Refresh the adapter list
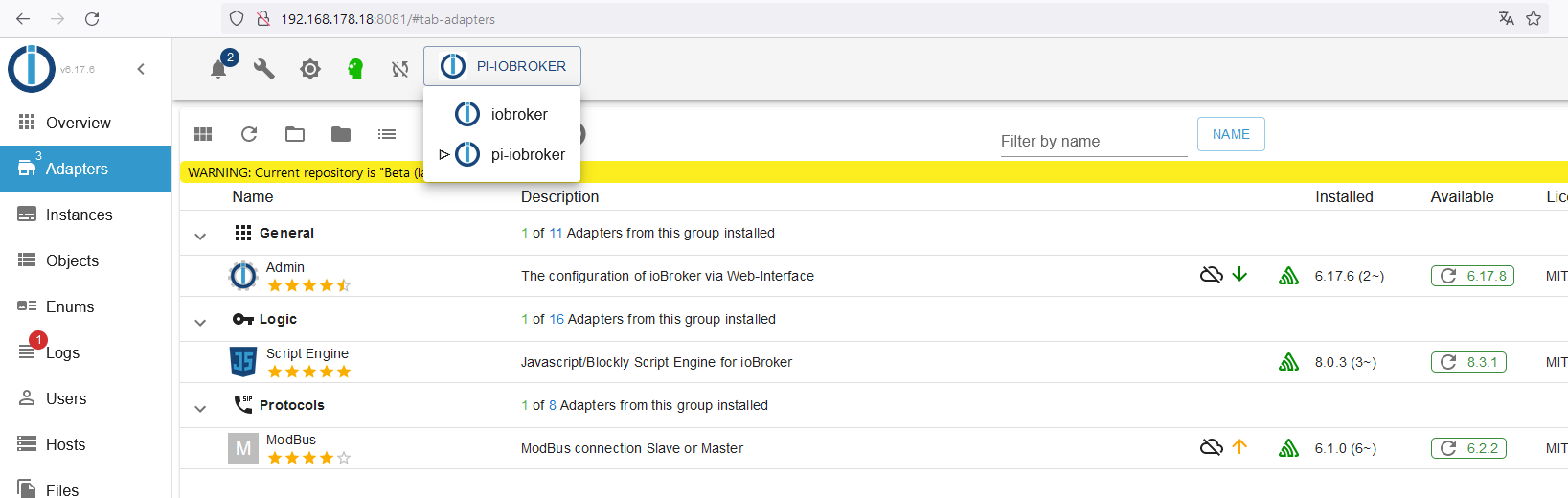Screen dimensions: 1568x498 (249, 134)
